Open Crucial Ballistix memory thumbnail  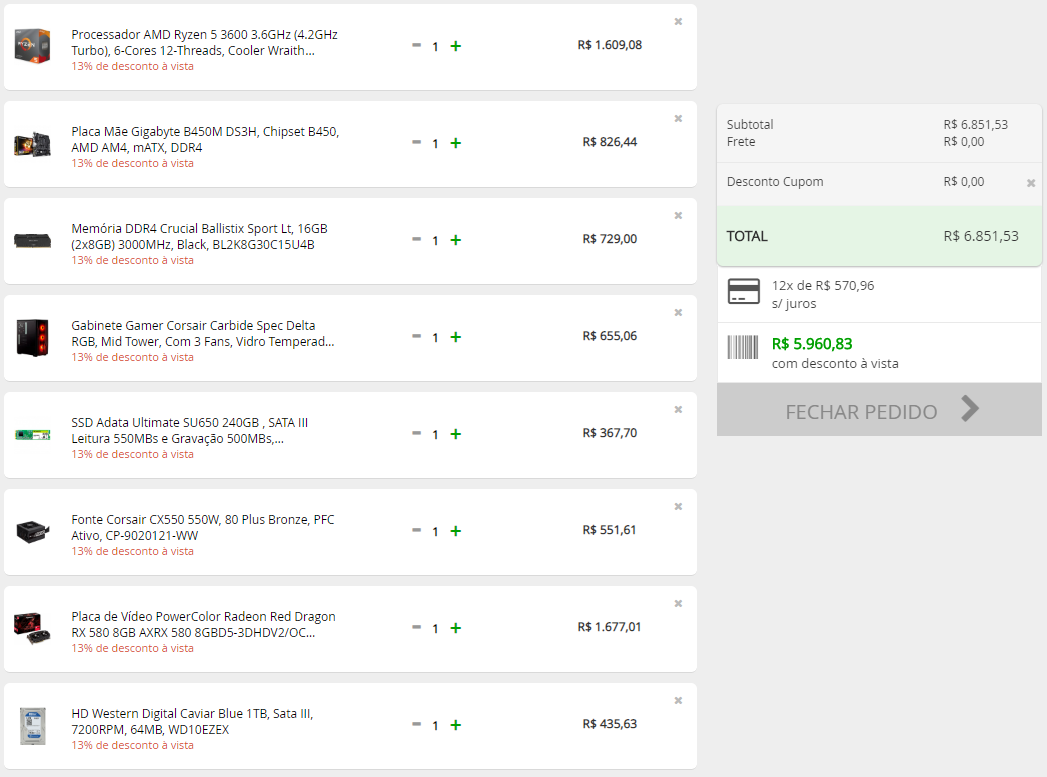pyautogui.click(x=33, y=240)
